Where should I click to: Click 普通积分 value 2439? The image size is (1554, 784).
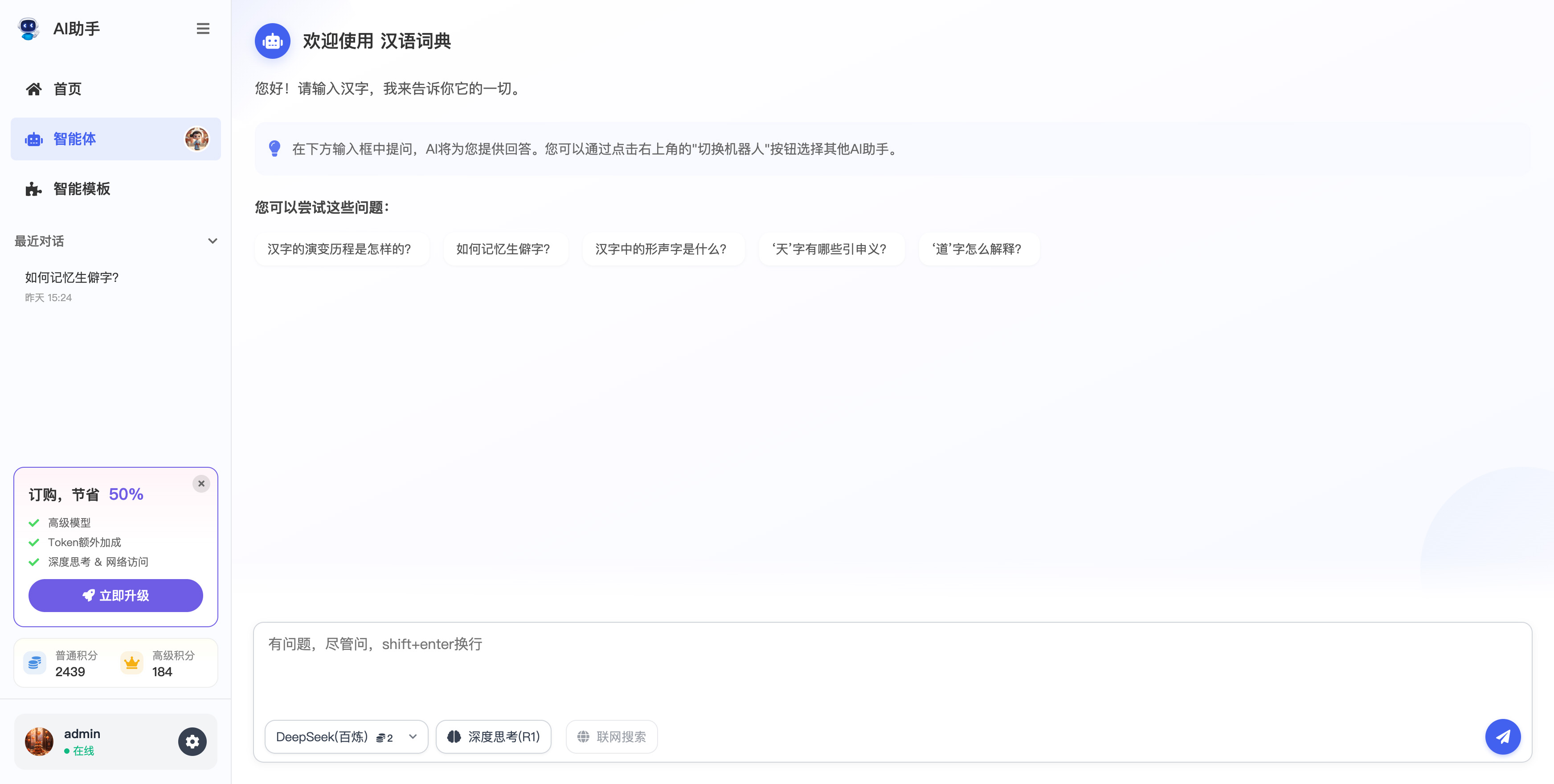click(70, 671)
